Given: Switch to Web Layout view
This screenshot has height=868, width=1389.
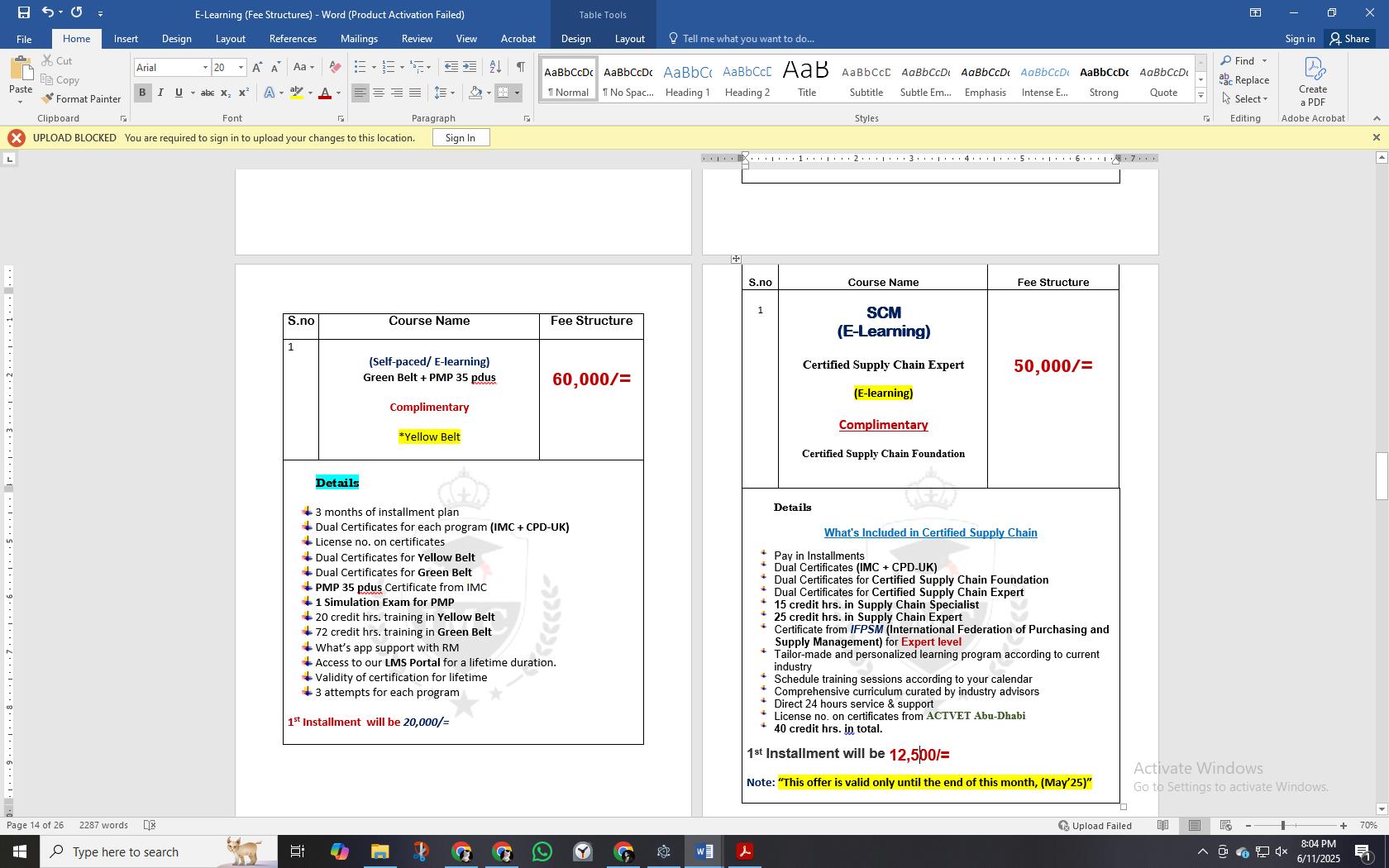Looking at the screenshot, I should [x=1226, y=825].
